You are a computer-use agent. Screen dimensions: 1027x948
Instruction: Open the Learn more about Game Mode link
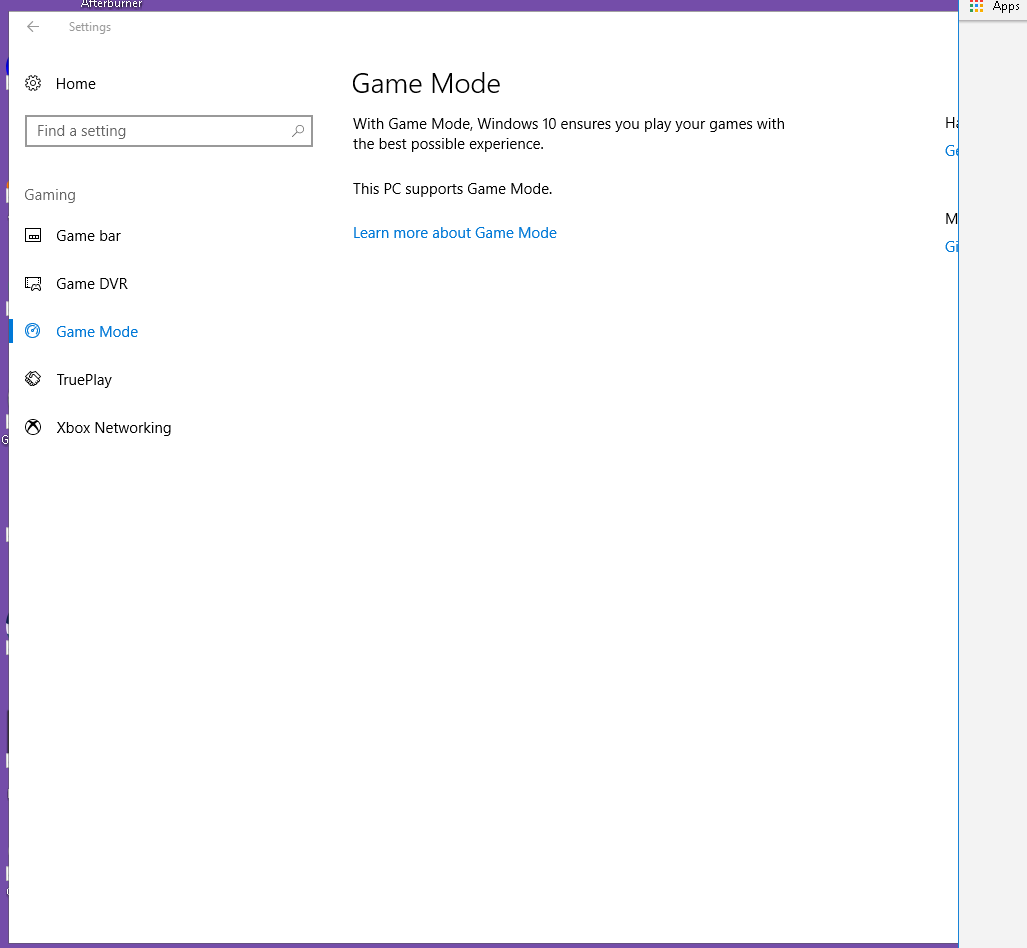click(x=455, y=232)
